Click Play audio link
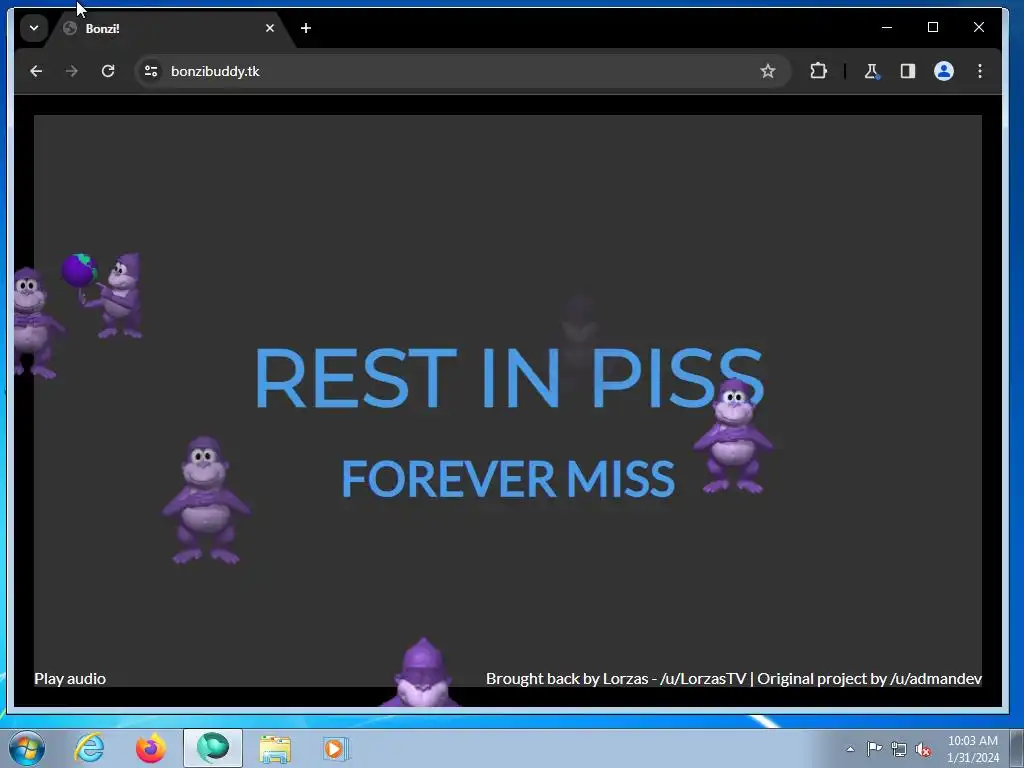Image resolution: width=1024 pixels, height=768 pixels. (x=70, y=679)
